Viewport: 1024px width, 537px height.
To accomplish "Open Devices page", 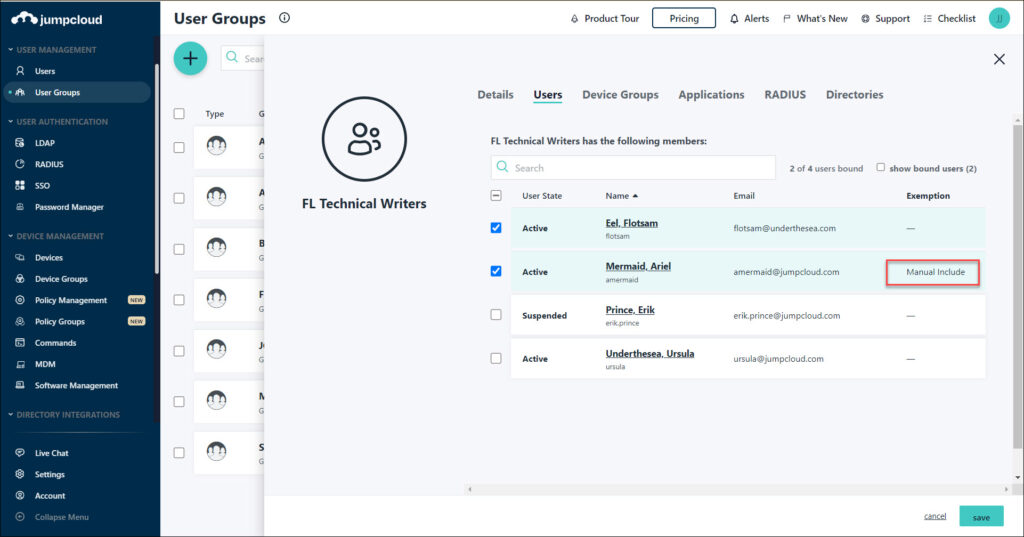I will (x=48, y=258).
